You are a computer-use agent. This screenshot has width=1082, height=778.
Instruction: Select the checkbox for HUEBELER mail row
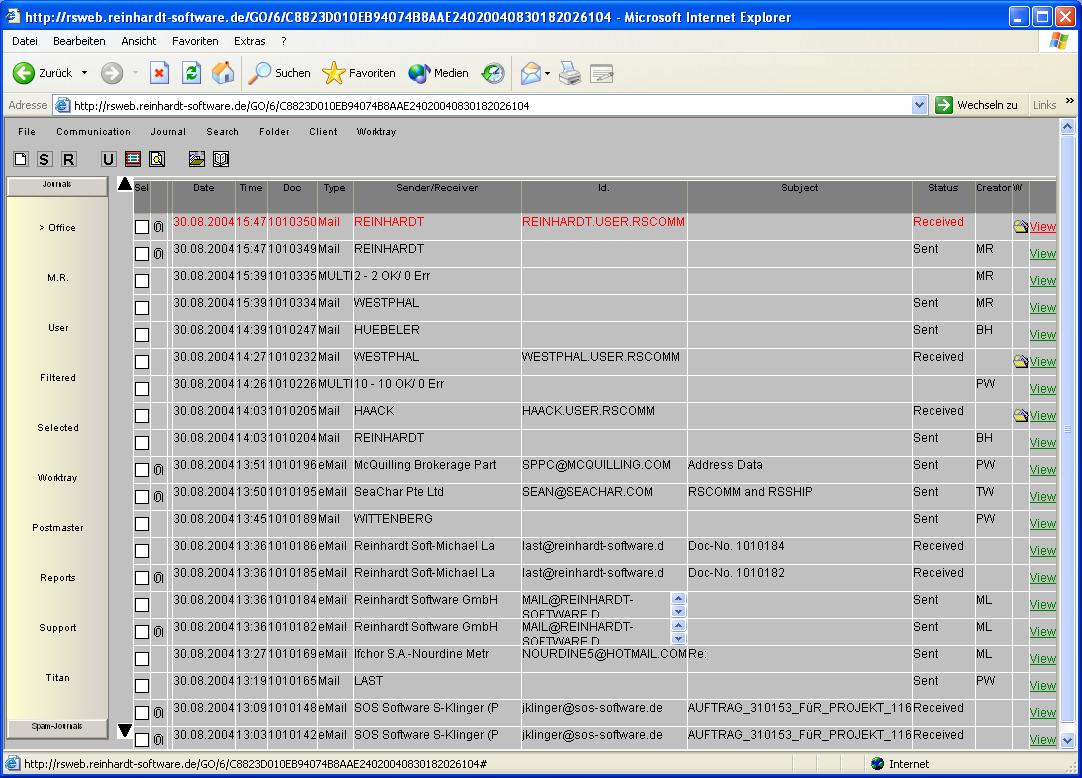click(x=142, y=335)
